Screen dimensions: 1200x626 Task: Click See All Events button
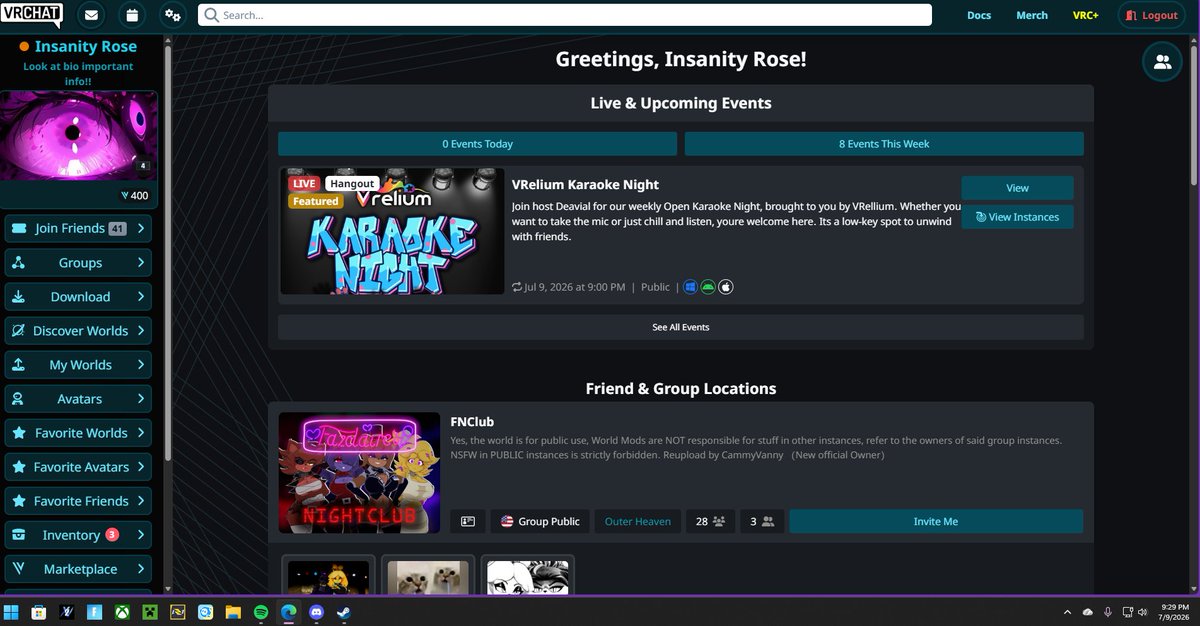(681, 327)
